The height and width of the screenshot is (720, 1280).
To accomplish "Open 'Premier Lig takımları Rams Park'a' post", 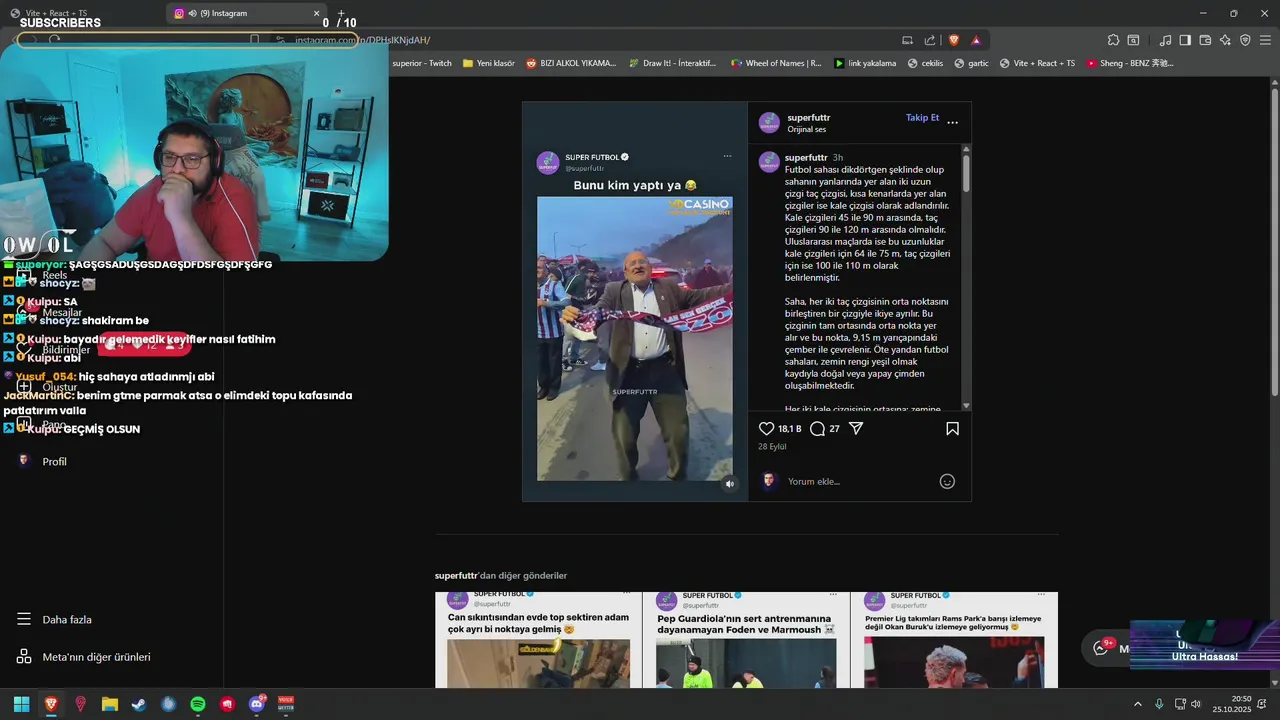I will pos(954,640).
